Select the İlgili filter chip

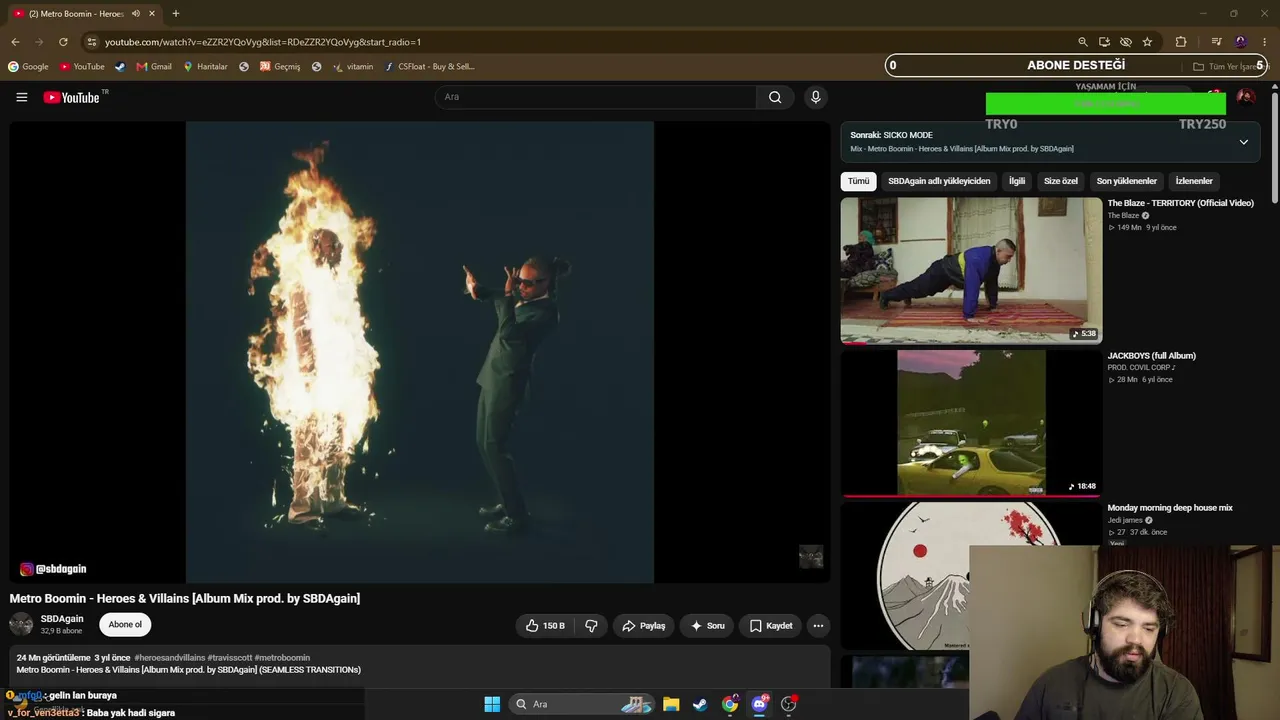tap(1017, 181)
